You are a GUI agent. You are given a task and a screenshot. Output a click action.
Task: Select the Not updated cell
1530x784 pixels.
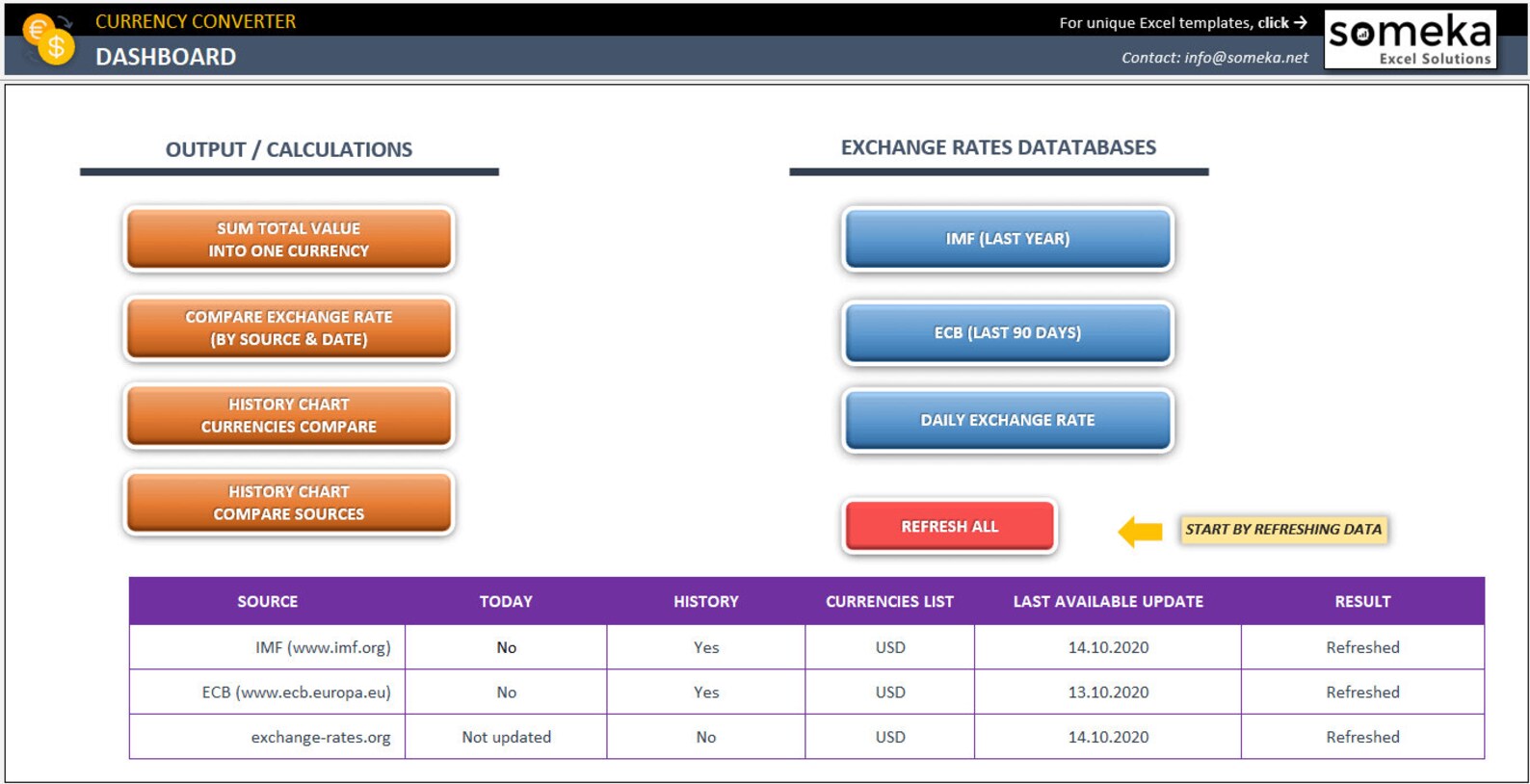[x=506, y=737]
